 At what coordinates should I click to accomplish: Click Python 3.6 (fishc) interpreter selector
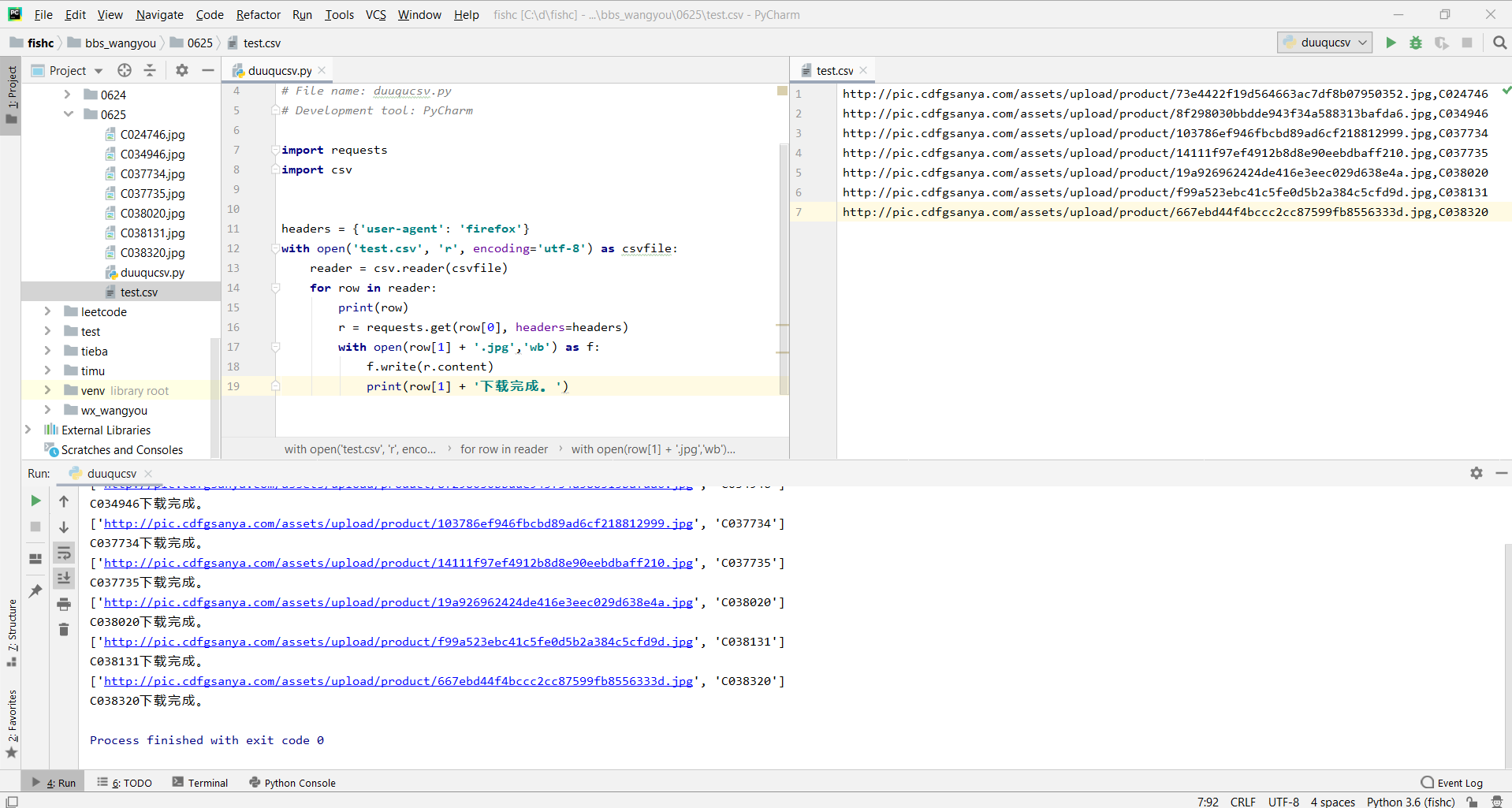click(1410, 802)
